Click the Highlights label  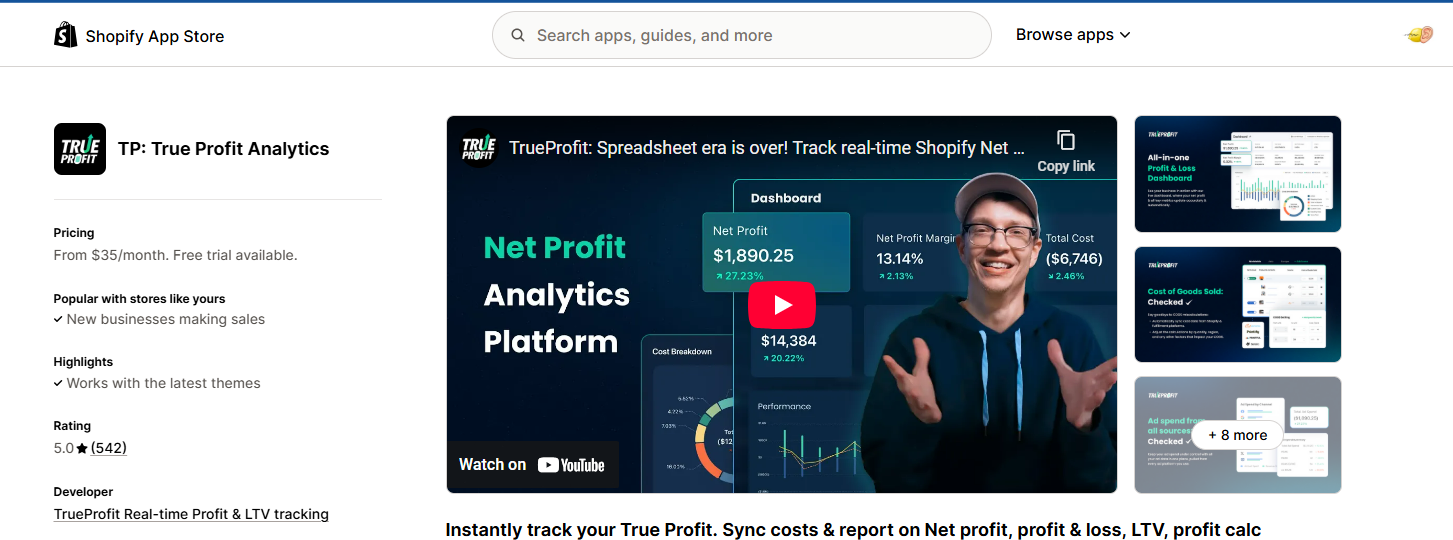[83, 362]
